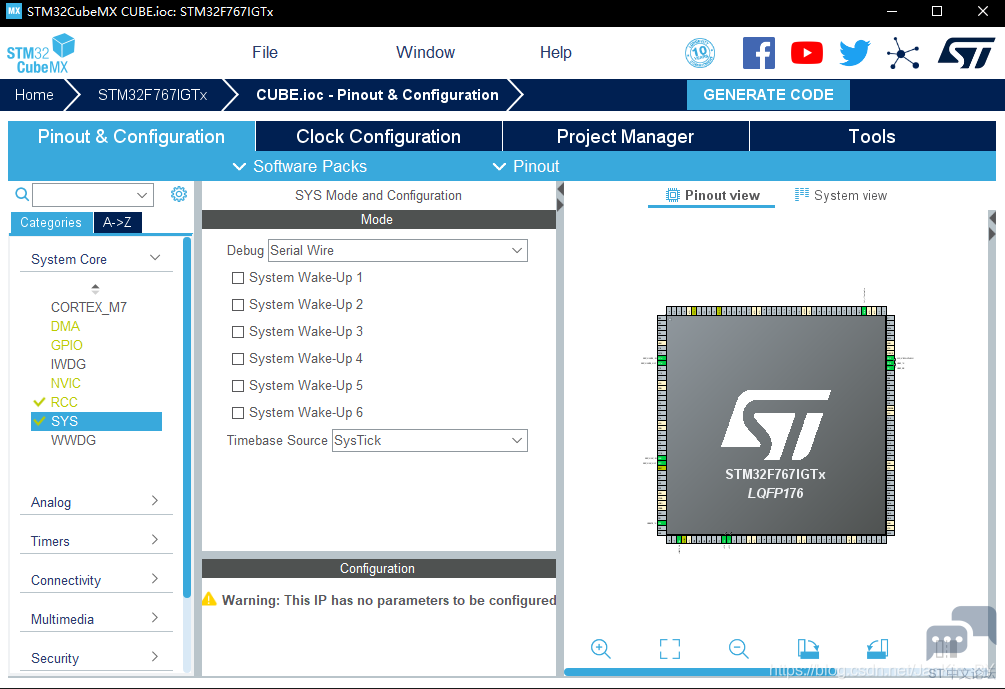Click the System view grid icon
Screen dimensions: 1005x689
[x=801, y=194]
